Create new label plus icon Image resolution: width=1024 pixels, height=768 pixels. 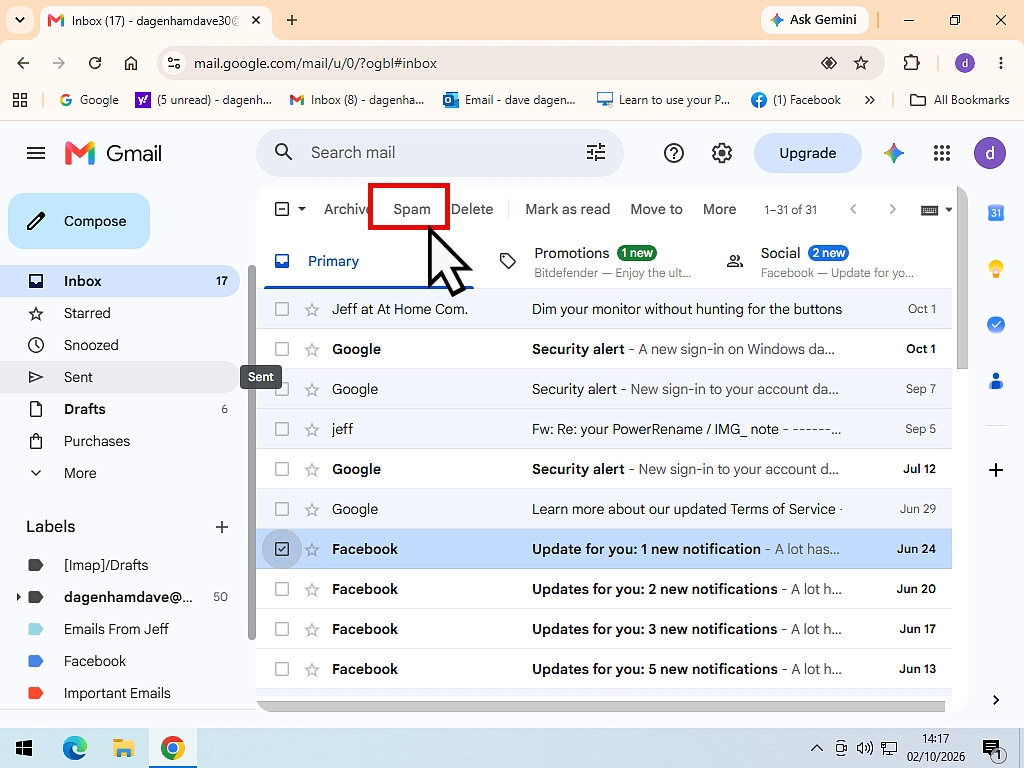222,527
